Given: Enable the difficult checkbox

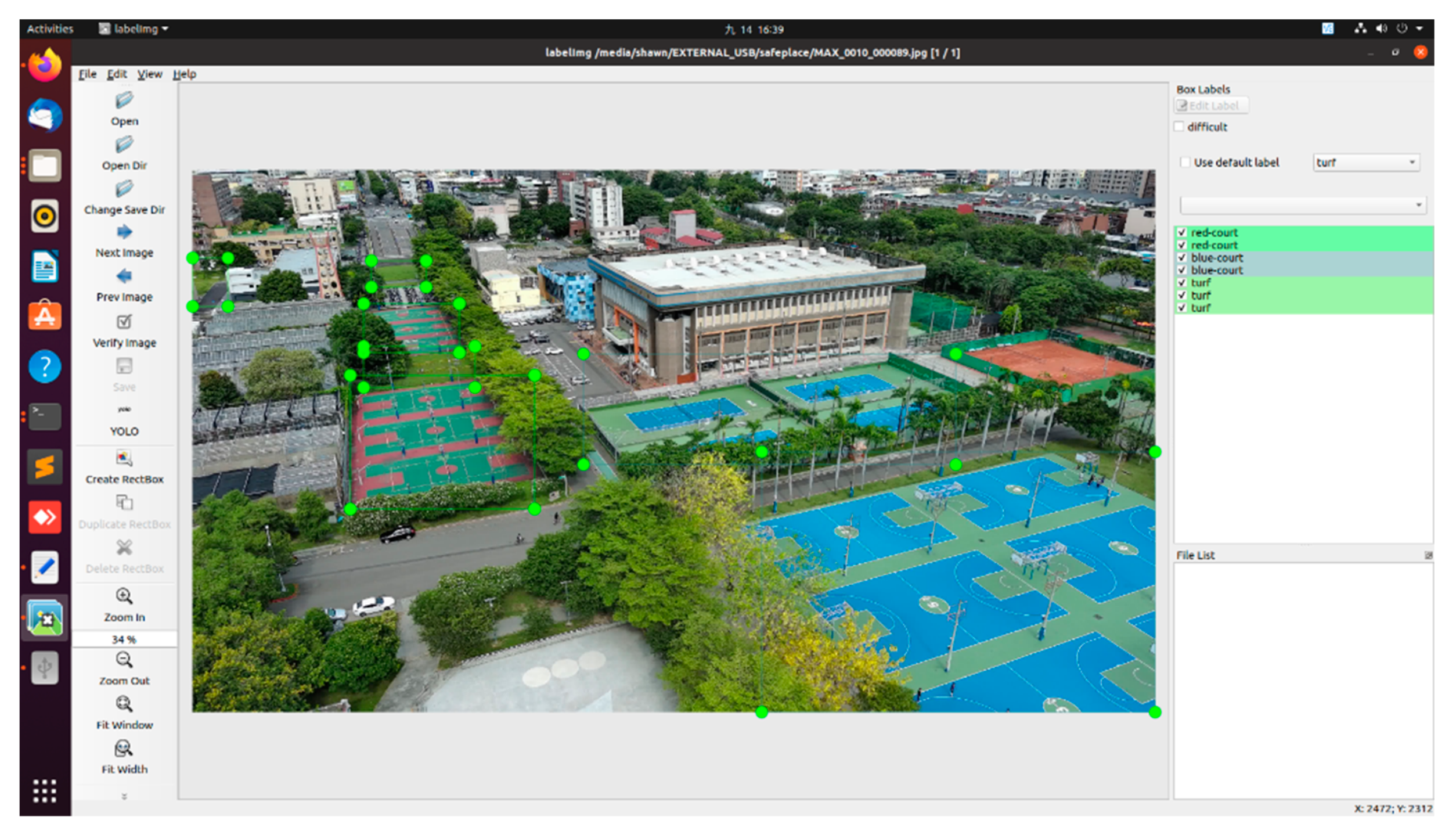Looking at the screenshot, I should (x=1179, y=127).
